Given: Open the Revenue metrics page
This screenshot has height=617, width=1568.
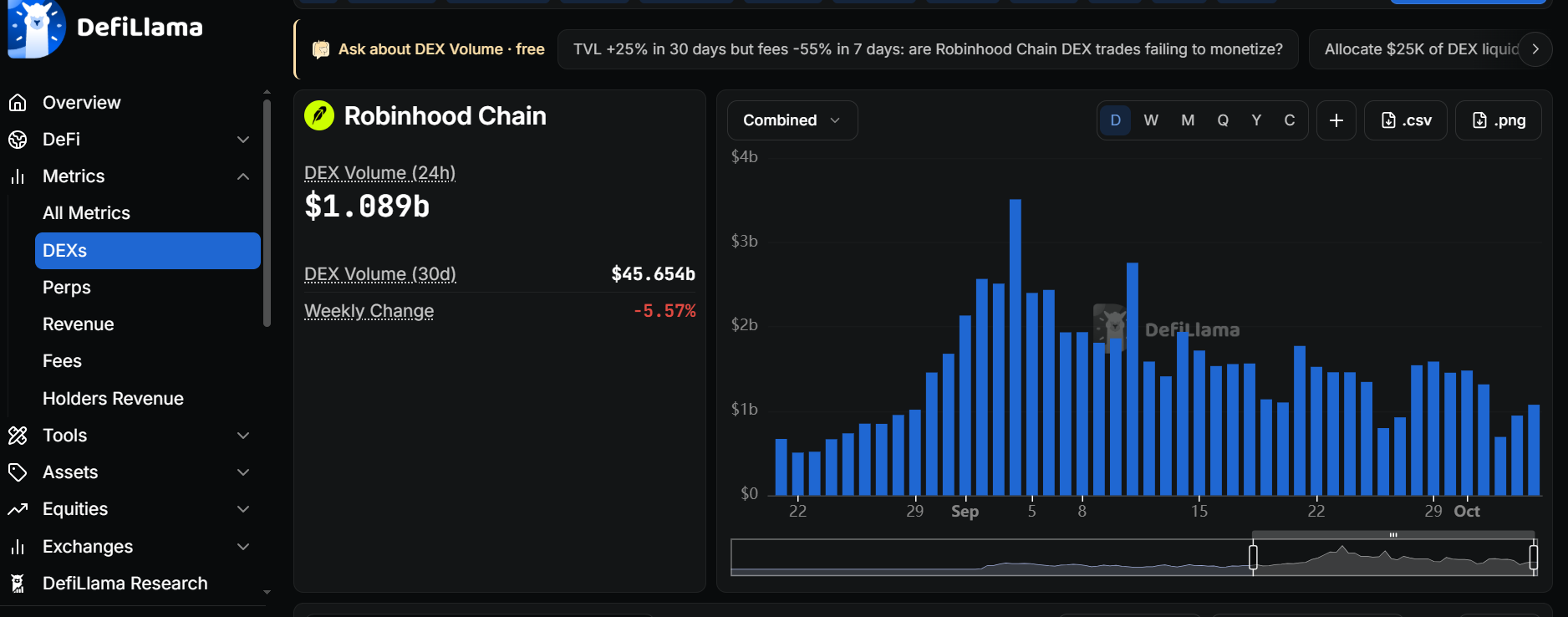Looking at the screenshot, I should [x=148, y=324].
